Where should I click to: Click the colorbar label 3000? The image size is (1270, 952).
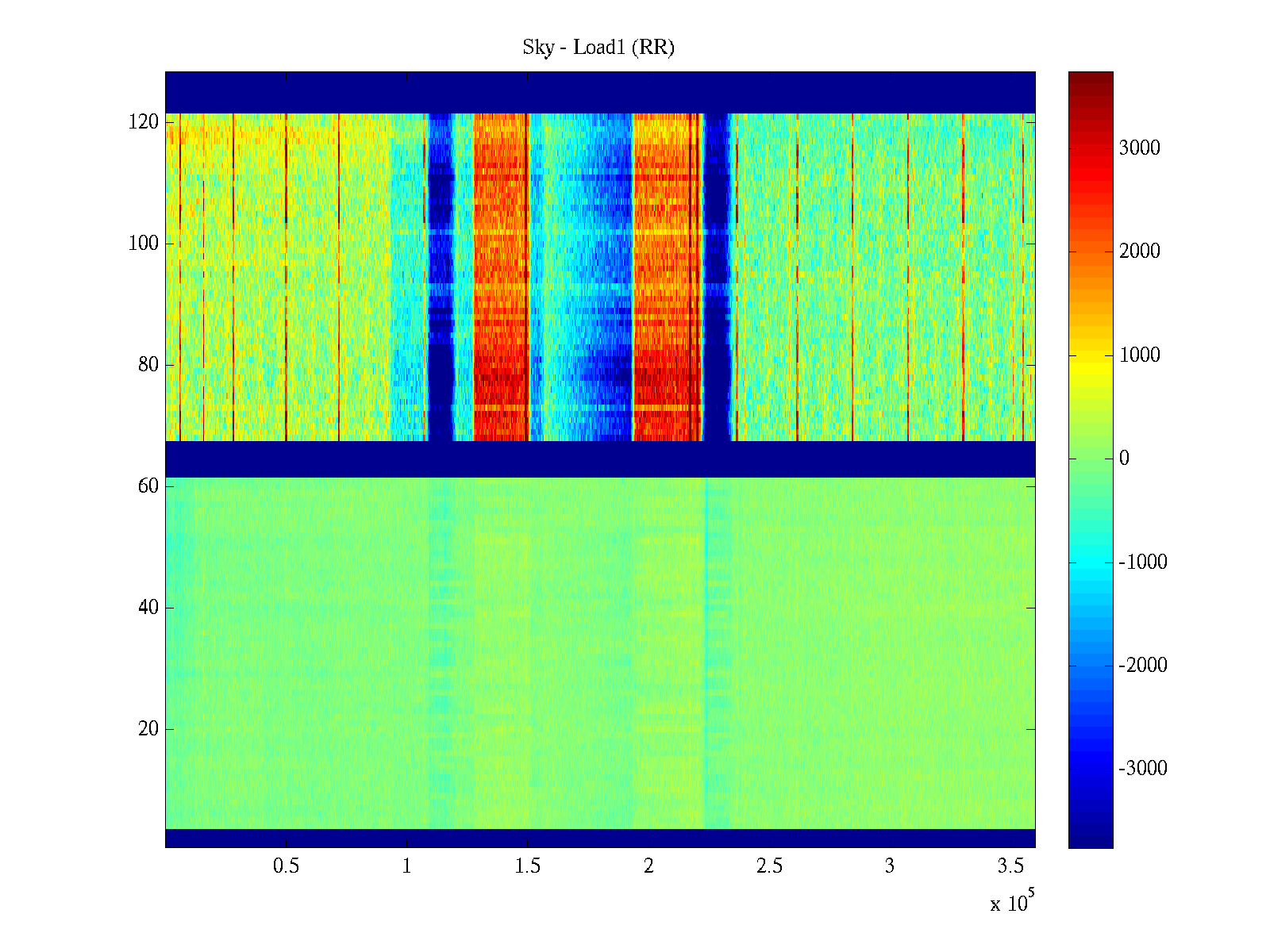1139,148
